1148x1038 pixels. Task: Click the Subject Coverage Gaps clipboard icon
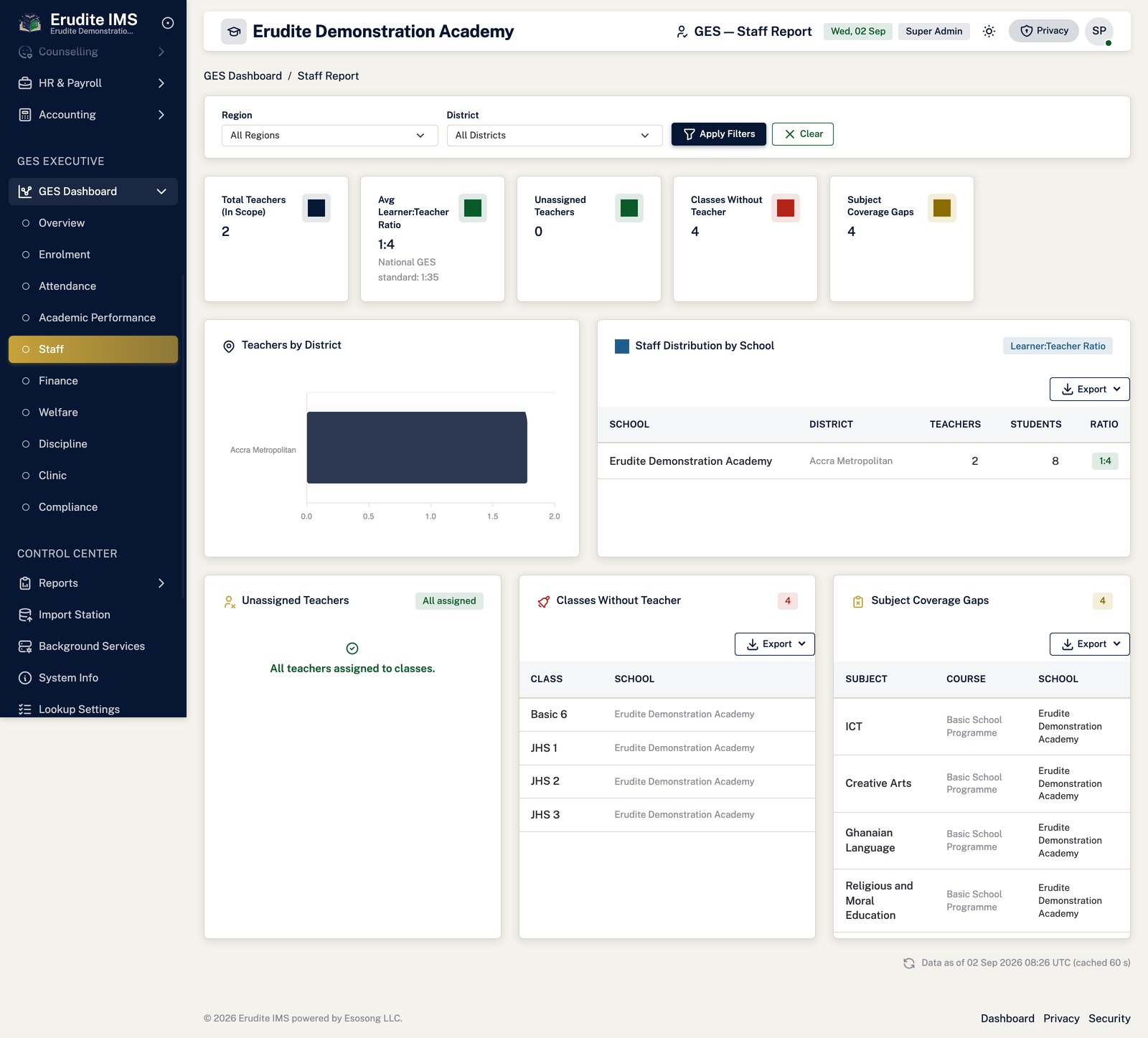[x=858, y=602]
